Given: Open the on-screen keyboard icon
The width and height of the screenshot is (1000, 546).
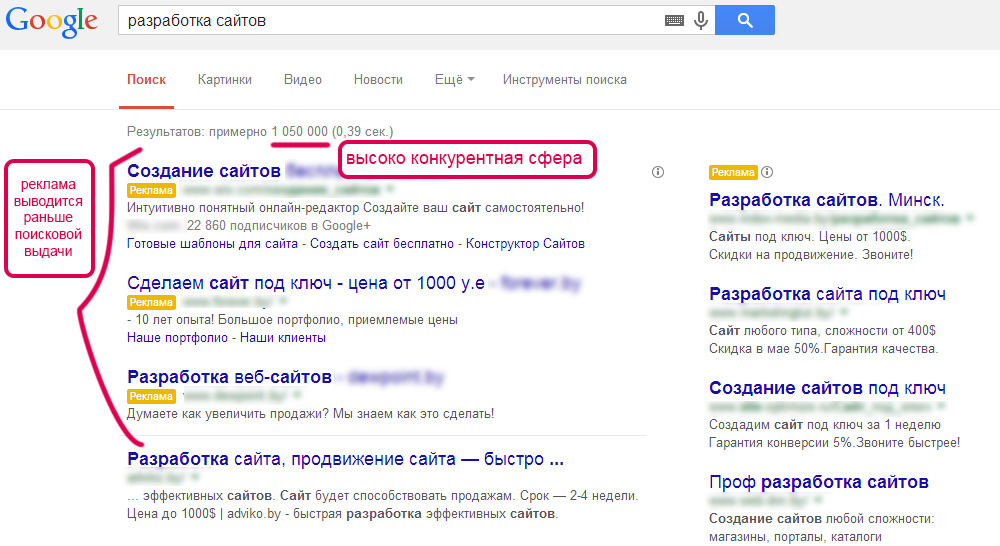Looking at the screenshot, I should tap(674, 20).
